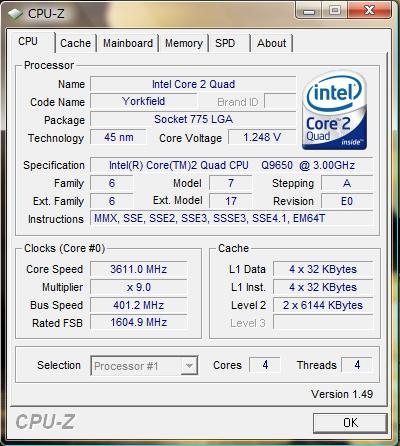Go to the Memory tab
The image size is (400, 446).
pyautogui.click(x=184, y=43)
